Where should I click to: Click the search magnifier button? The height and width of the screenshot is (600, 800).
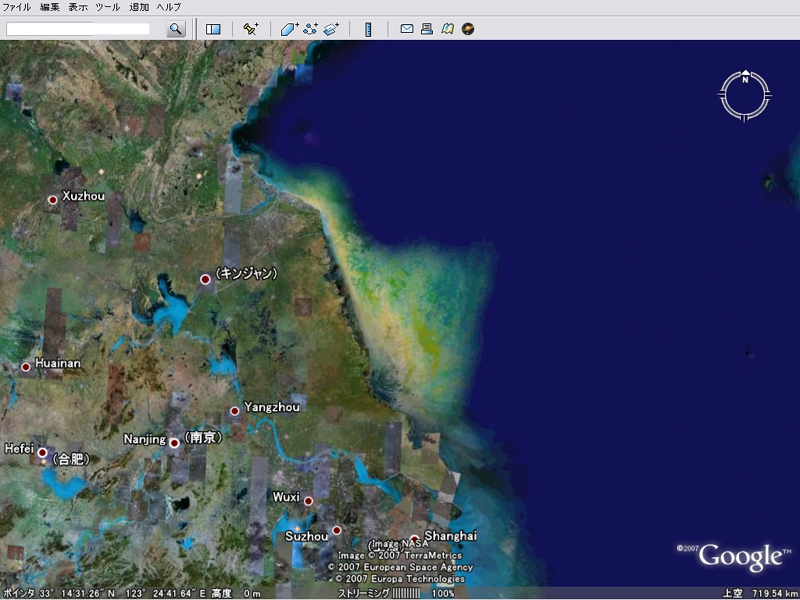coord(176,29)
